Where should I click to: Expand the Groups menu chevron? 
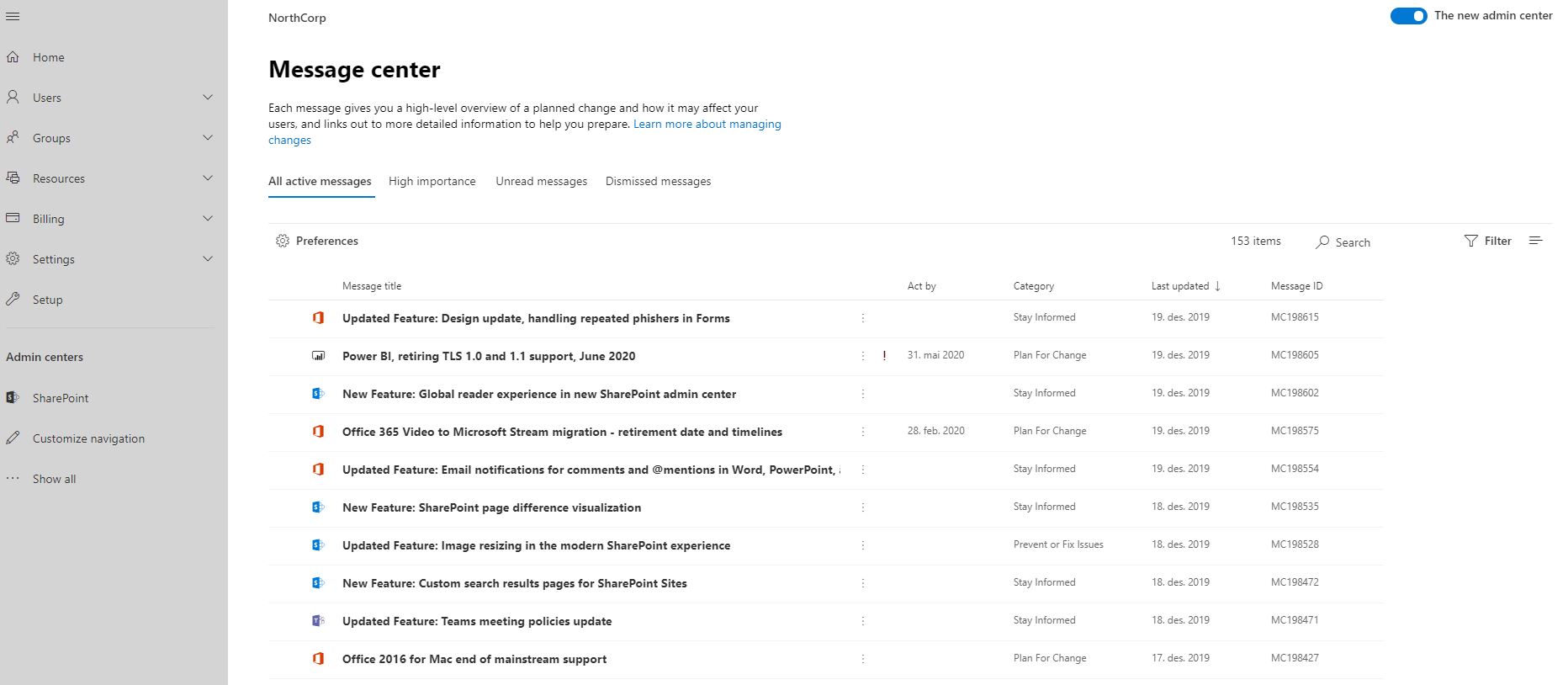[208, 138]
